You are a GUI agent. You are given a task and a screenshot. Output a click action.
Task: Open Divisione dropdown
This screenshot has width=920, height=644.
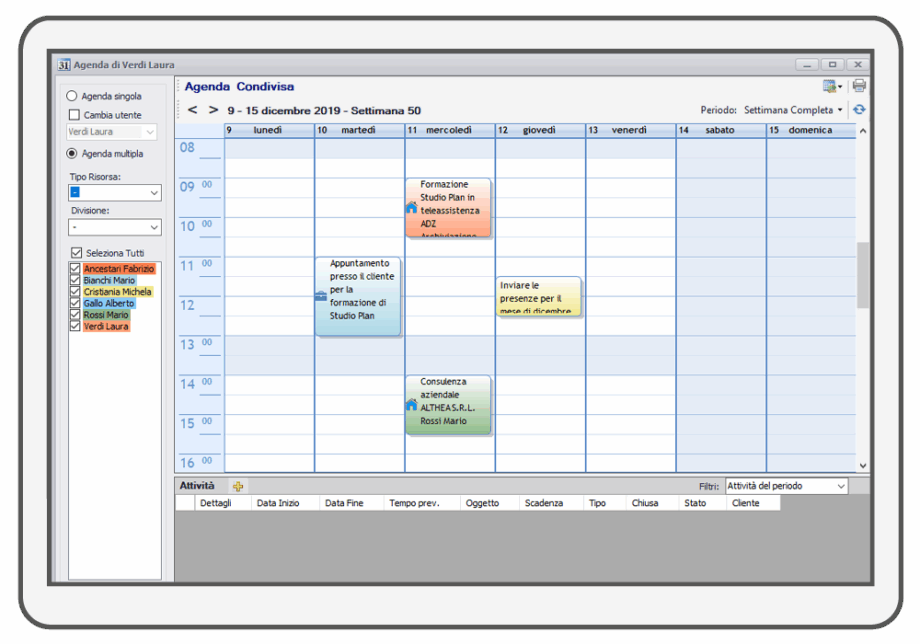[x=115, y=227]
